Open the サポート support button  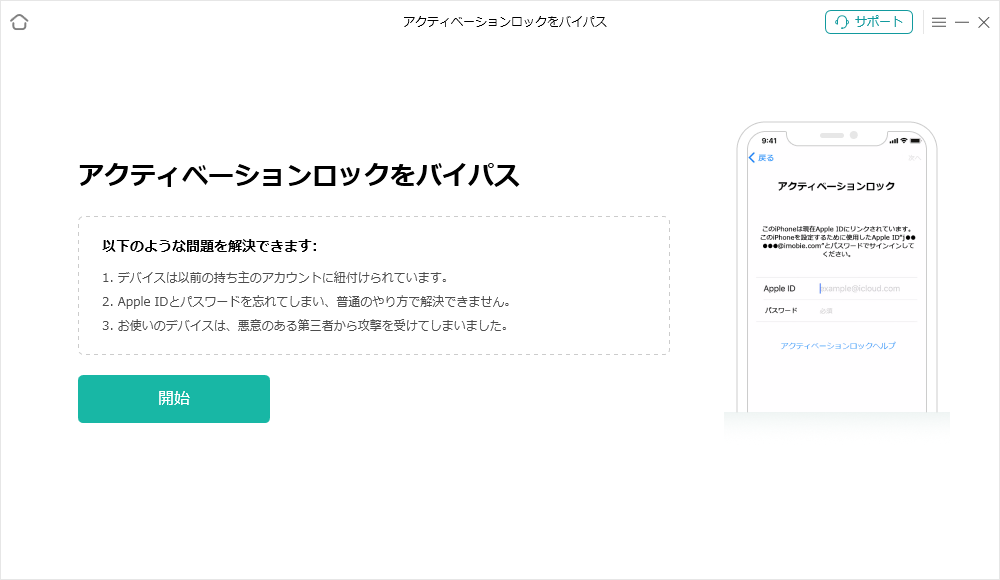[869, 22]
